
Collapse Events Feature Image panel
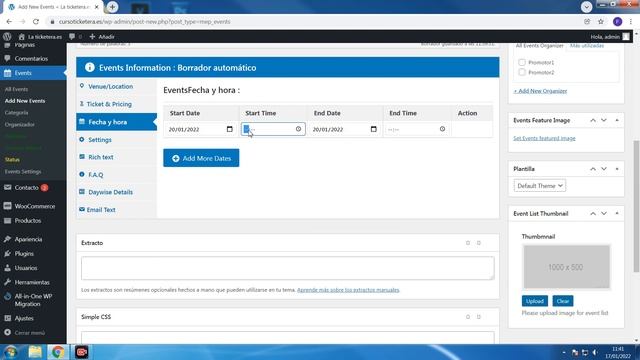click(617, 120)
